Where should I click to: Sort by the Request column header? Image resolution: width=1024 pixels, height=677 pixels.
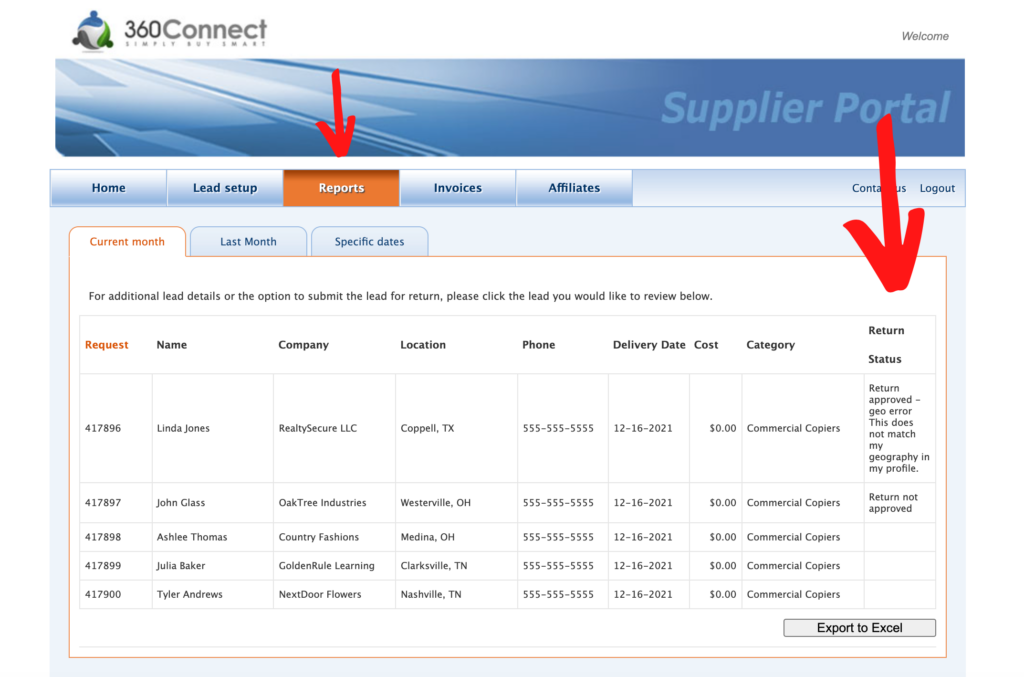click(106, 345)
